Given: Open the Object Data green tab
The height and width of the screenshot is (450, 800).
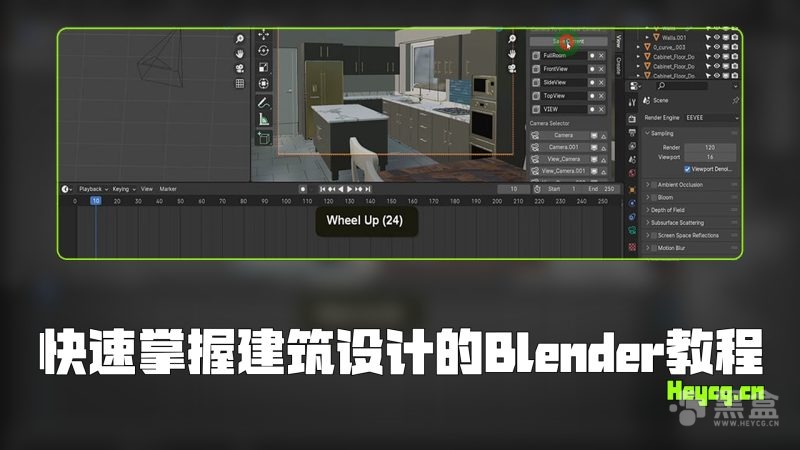Looking at the screenshot, I should tap(632, 230).
